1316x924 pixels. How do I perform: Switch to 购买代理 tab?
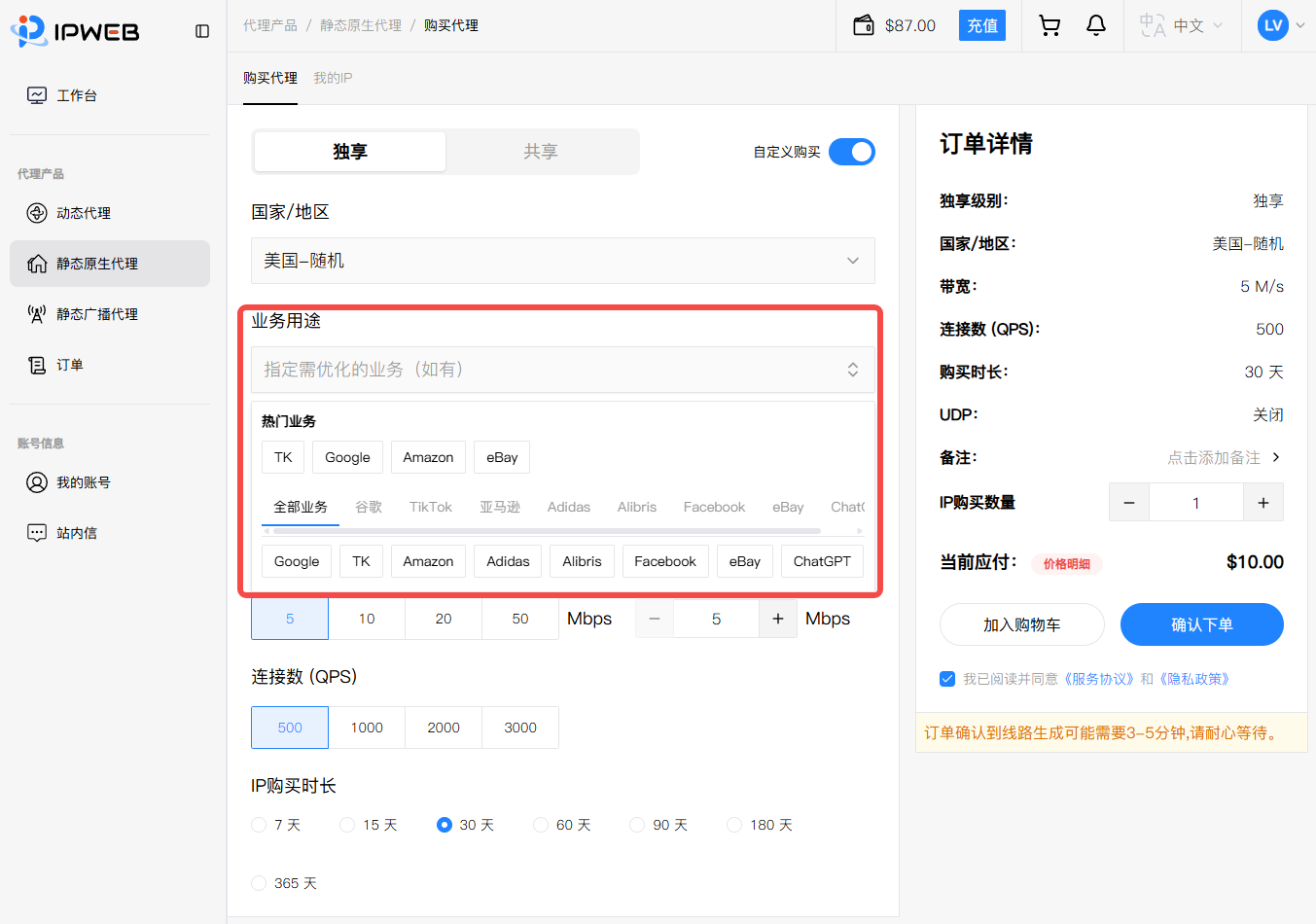point(270,78)
